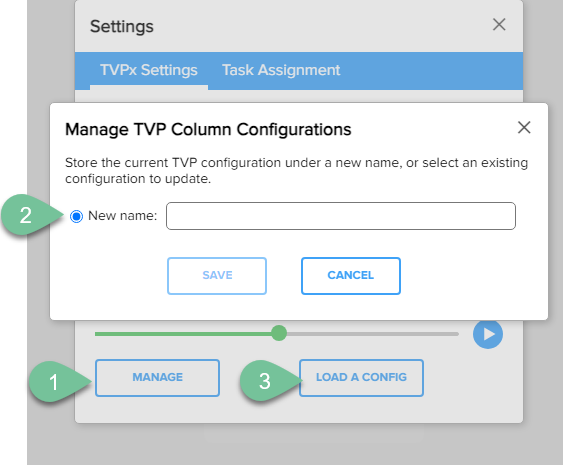Select the New name radio button

click(76, 216)
